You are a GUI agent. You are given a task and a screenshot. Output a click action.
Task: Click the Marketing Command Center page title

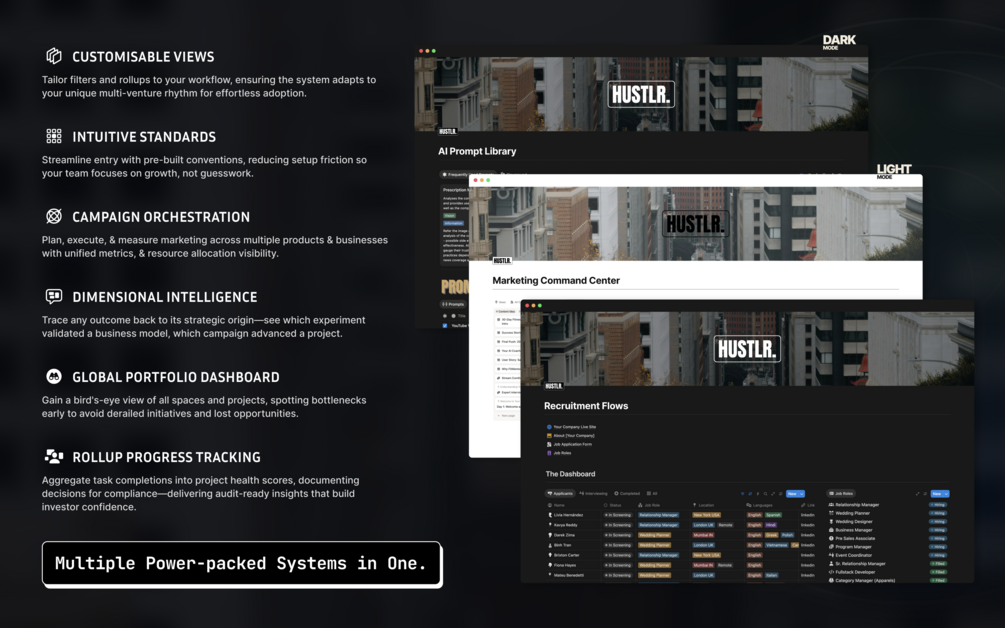click(x=556, y=280)
